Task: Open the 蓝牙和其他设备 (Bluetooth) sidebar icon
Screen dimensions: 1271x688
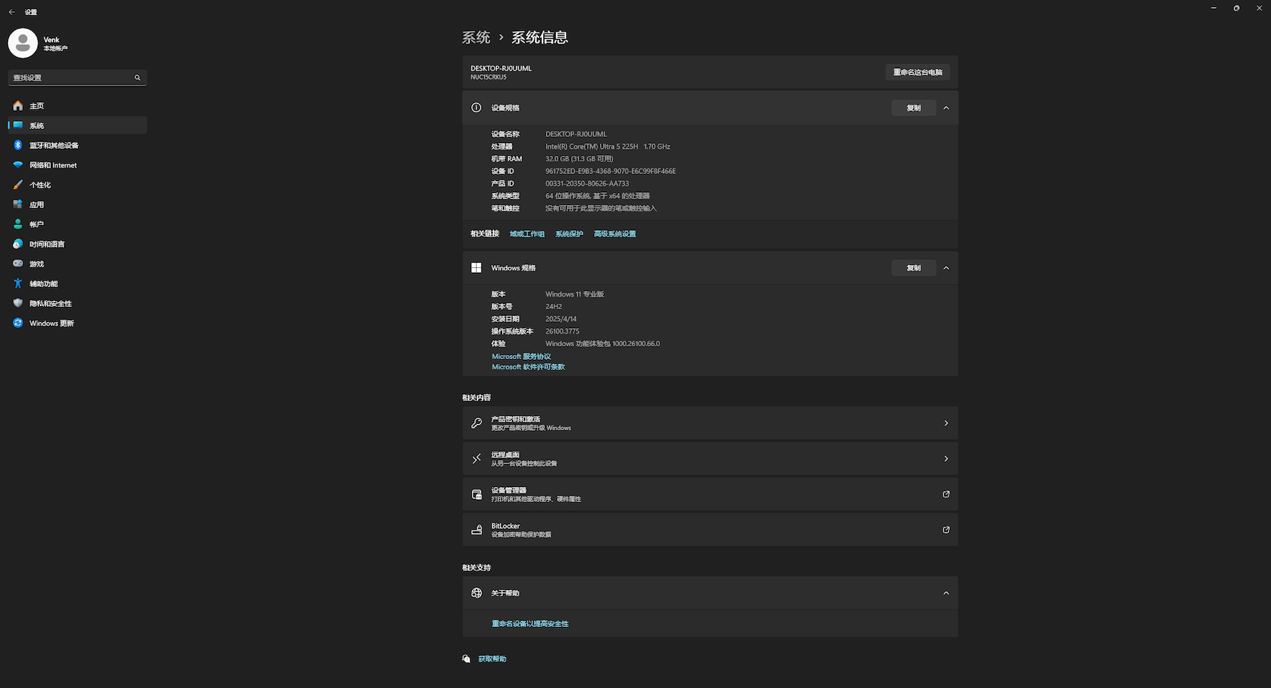Action: (18, 145)
